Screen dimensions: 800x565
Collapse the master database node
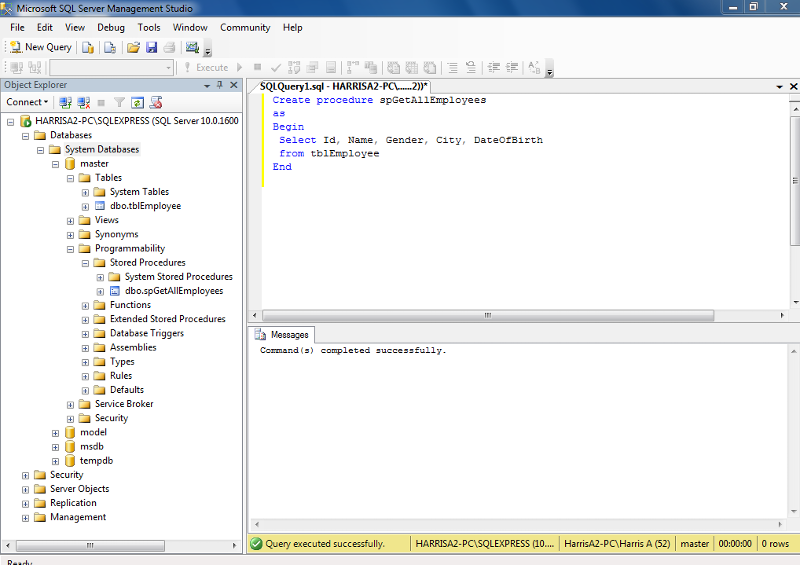[x=56, y=164]
